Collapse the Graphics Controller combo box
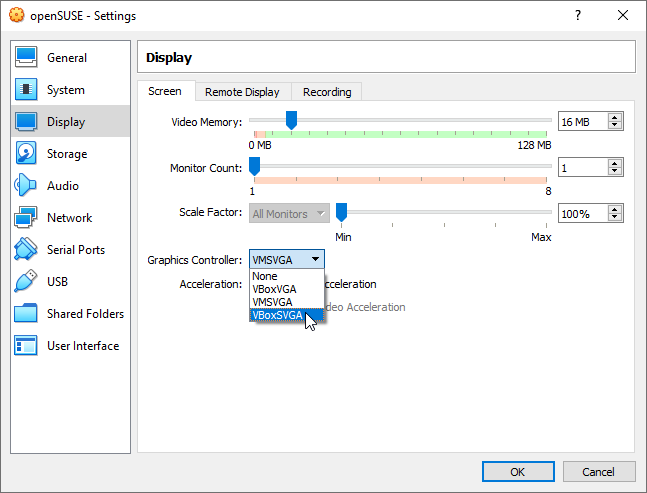This screenshot has height=493, width=647. point(287,259)
